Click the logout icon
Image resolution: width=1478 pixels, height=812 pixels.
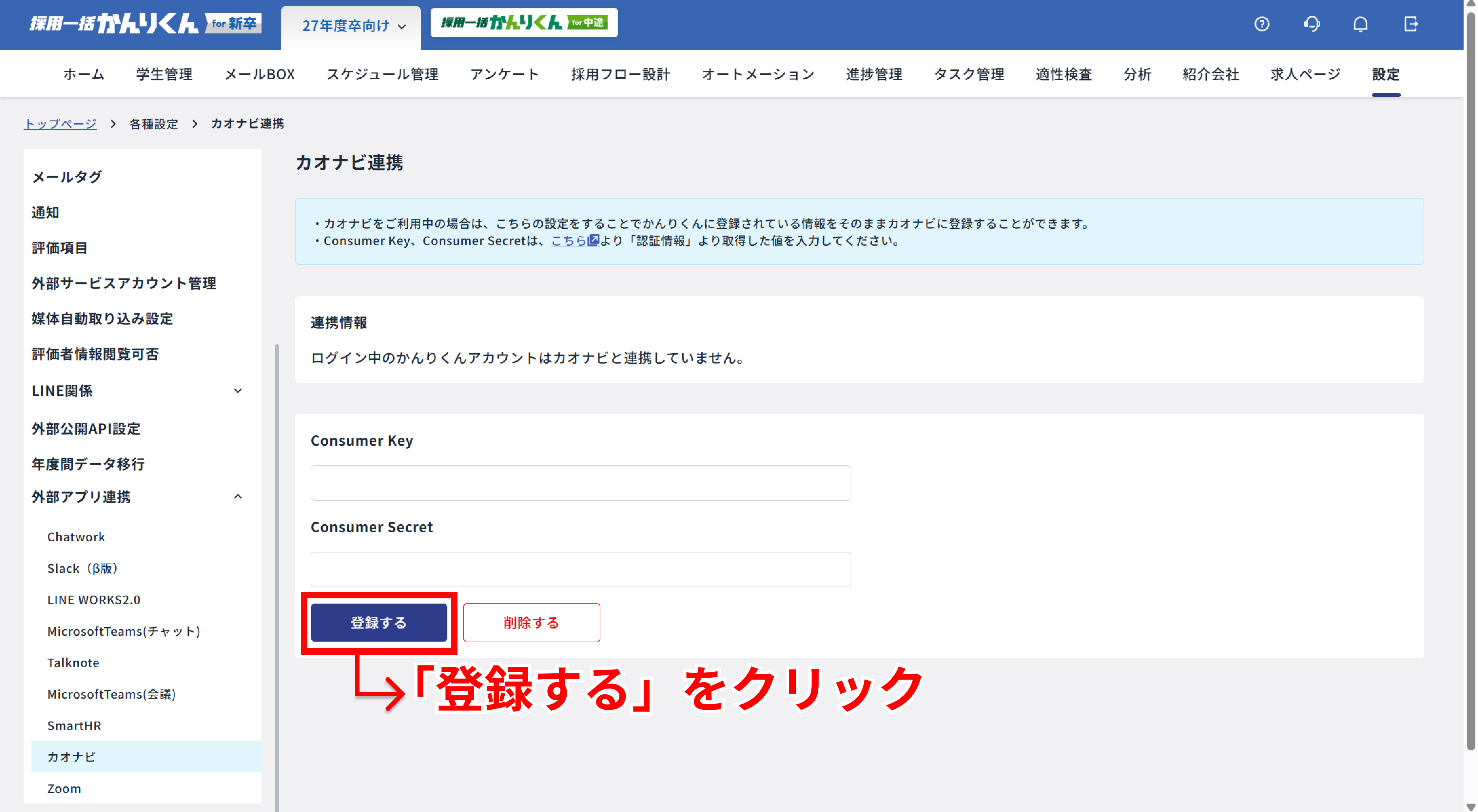point(1411,24)
